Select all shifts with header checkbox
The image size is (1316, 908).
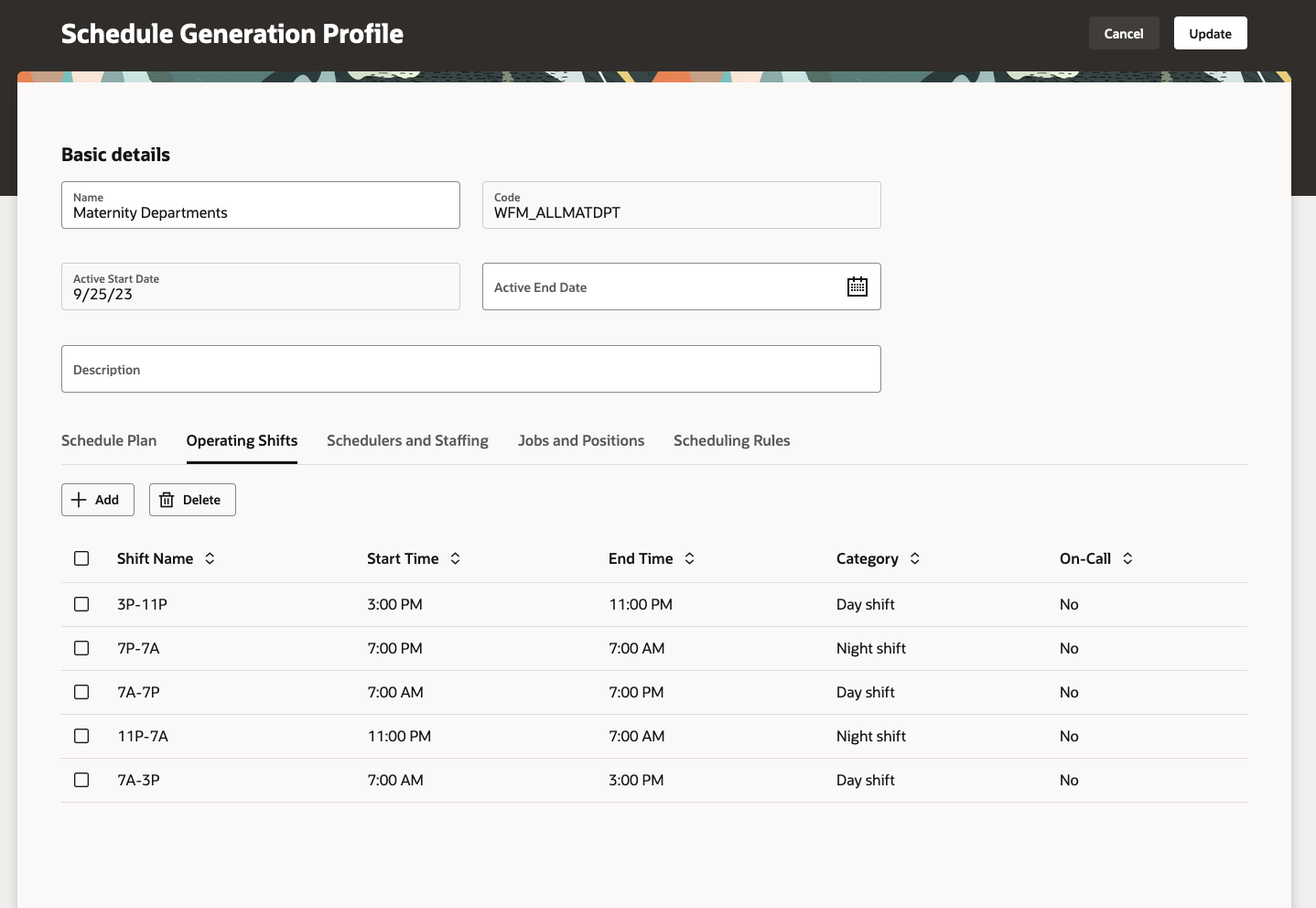81,558
